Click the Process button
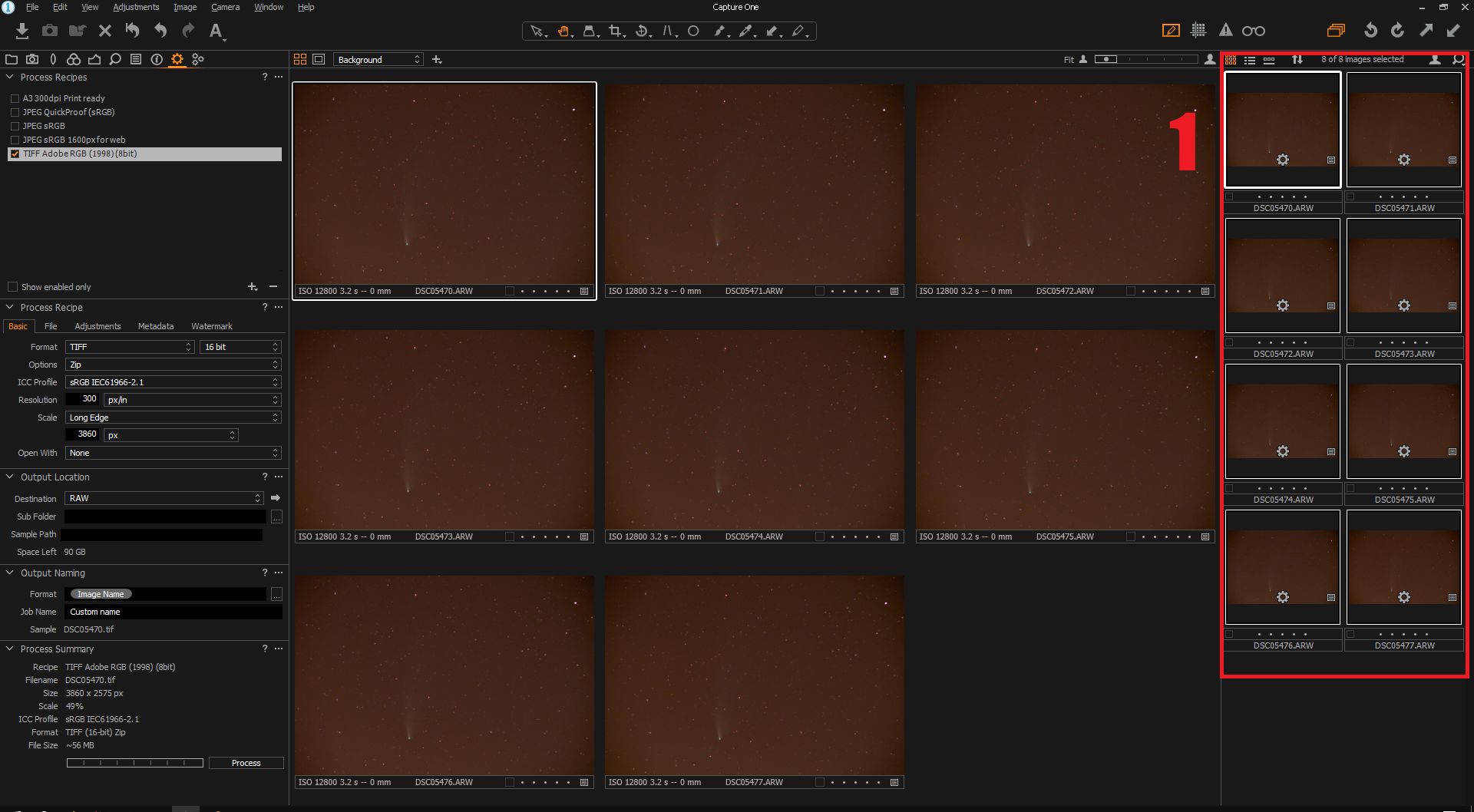 [x=246, y=763]
